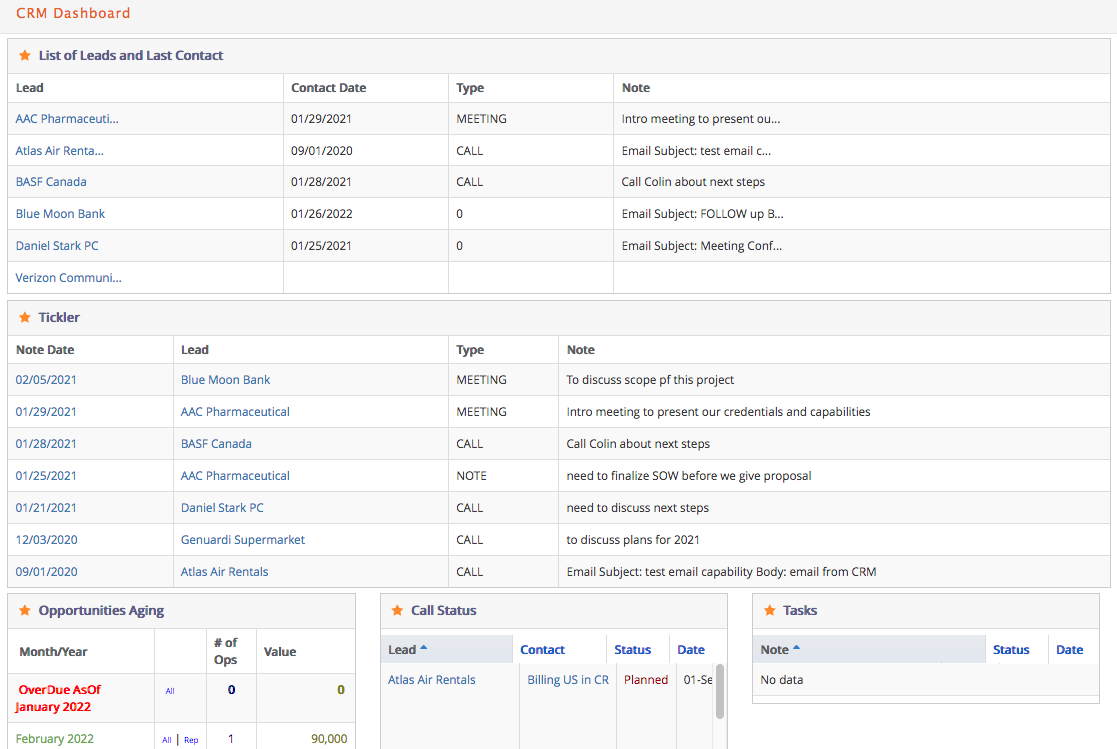This screenshot has width=1117, height=749.
Task: Click 'No data' in Tasks panel
Action: click(781, 680)
